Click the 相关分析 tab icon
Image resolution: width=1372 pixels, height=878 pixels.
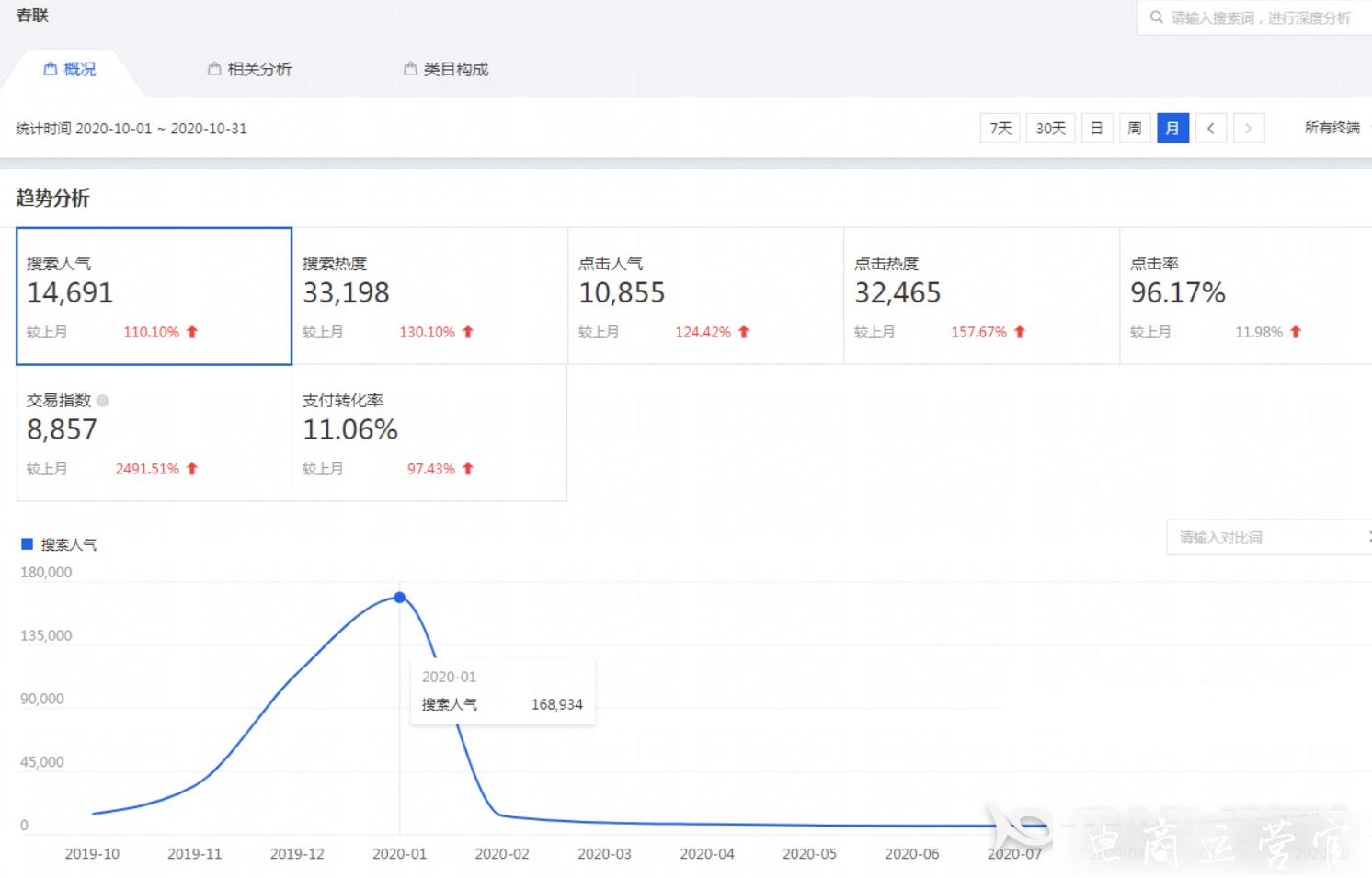tap(214, 69)
